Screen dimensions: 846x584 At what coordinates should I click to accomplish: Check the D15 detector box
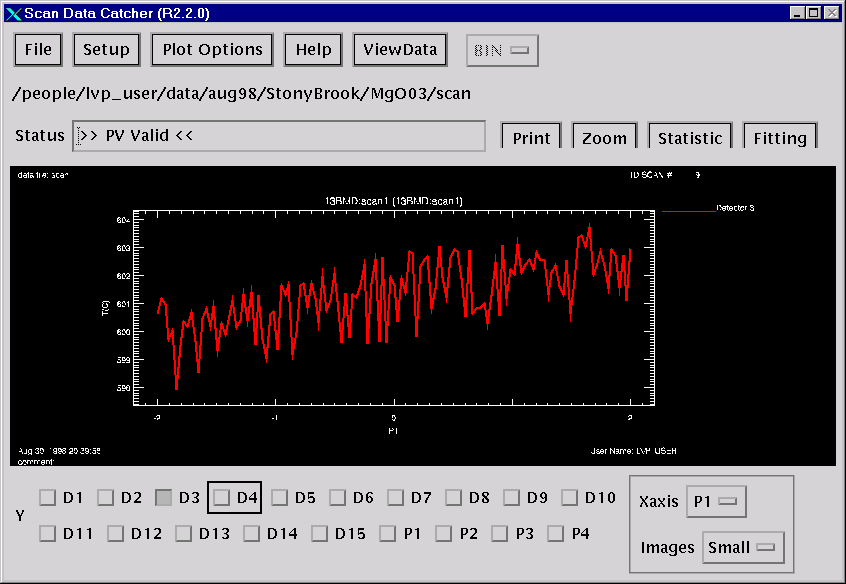pyautogui.click(x=320, y=534)
